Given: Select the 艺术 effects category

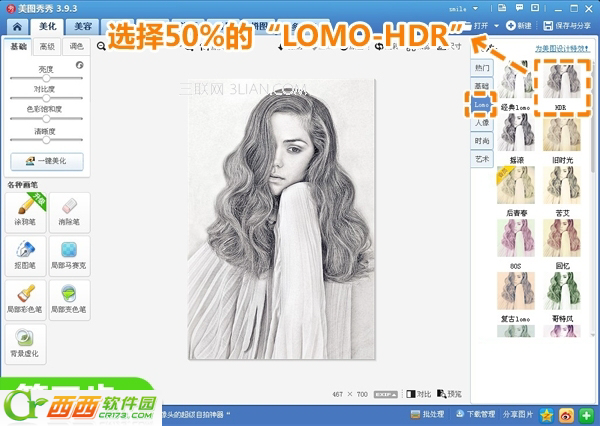Looking at the screenshot, I should pos(482,159).
